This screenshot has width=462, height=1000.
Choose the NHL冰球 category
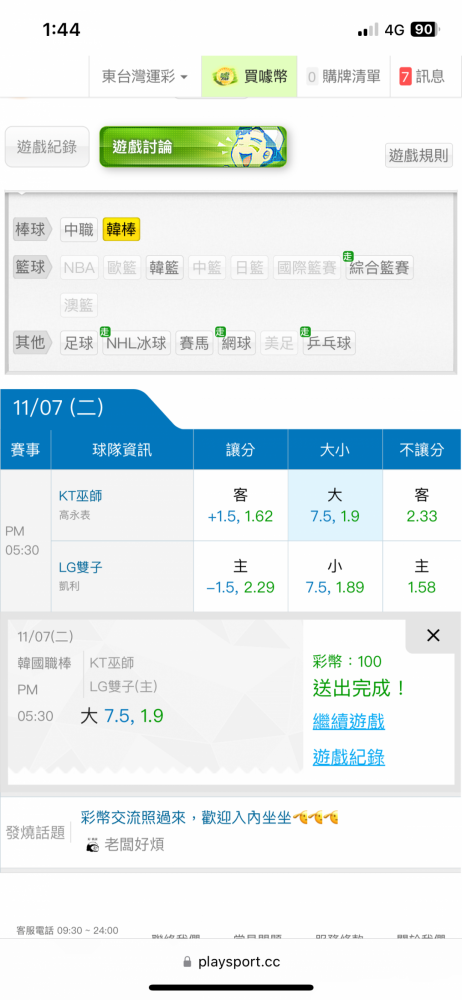pos(137,343)
